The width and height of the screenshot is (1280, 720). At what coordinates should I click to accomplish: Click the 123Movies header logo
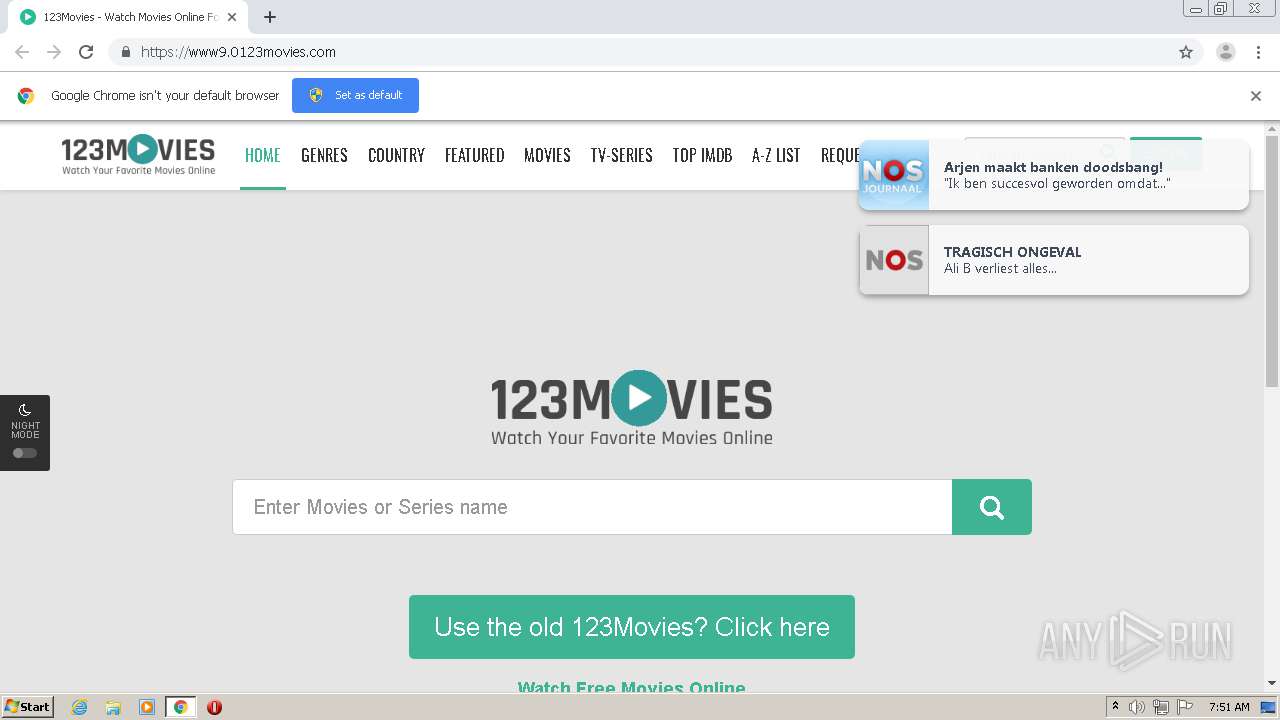(x=138, y=155)
